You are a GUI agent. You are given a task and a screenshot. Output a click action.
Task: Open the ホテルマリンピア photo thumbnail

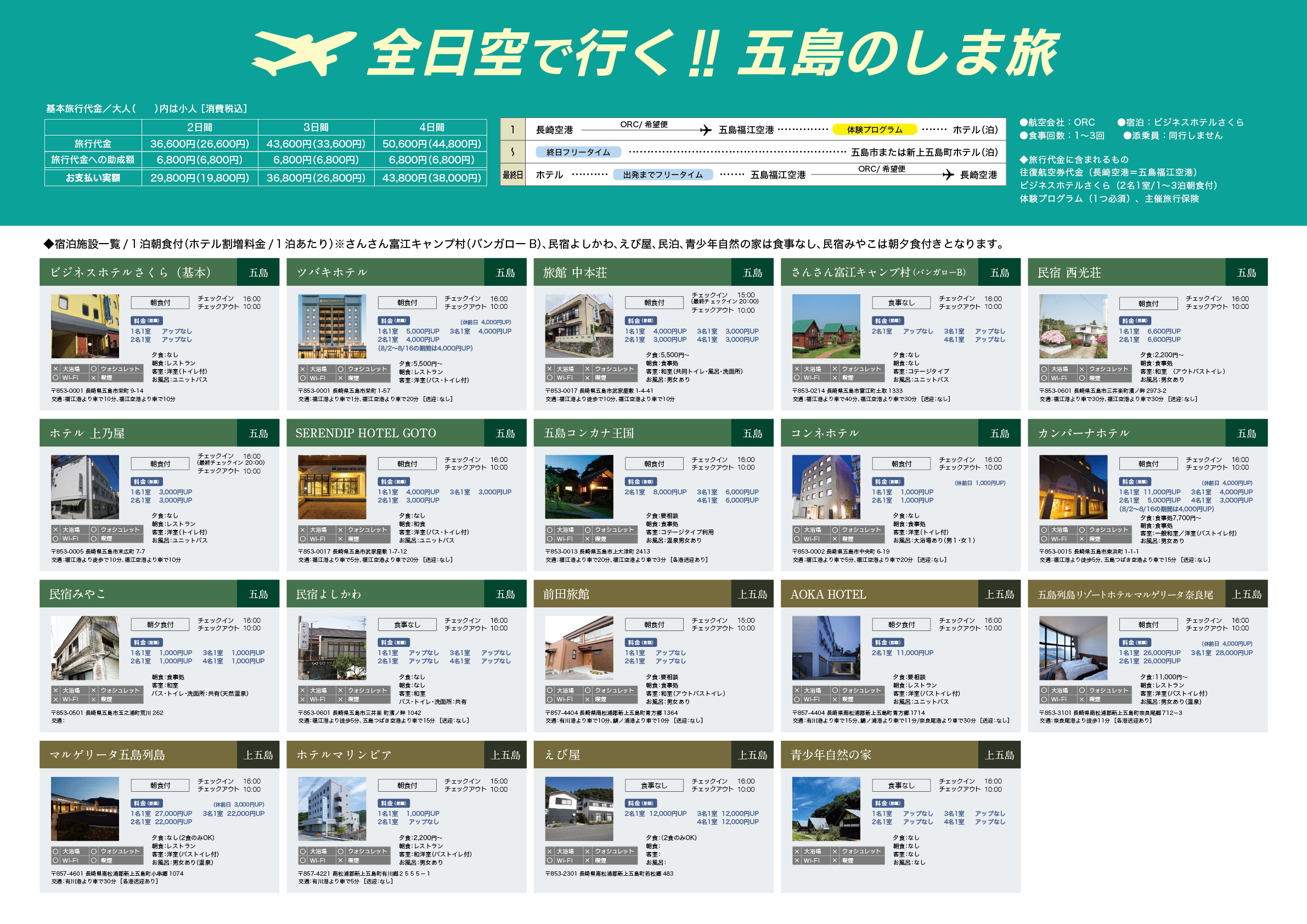pyautogui.click(x=332, y=809)
